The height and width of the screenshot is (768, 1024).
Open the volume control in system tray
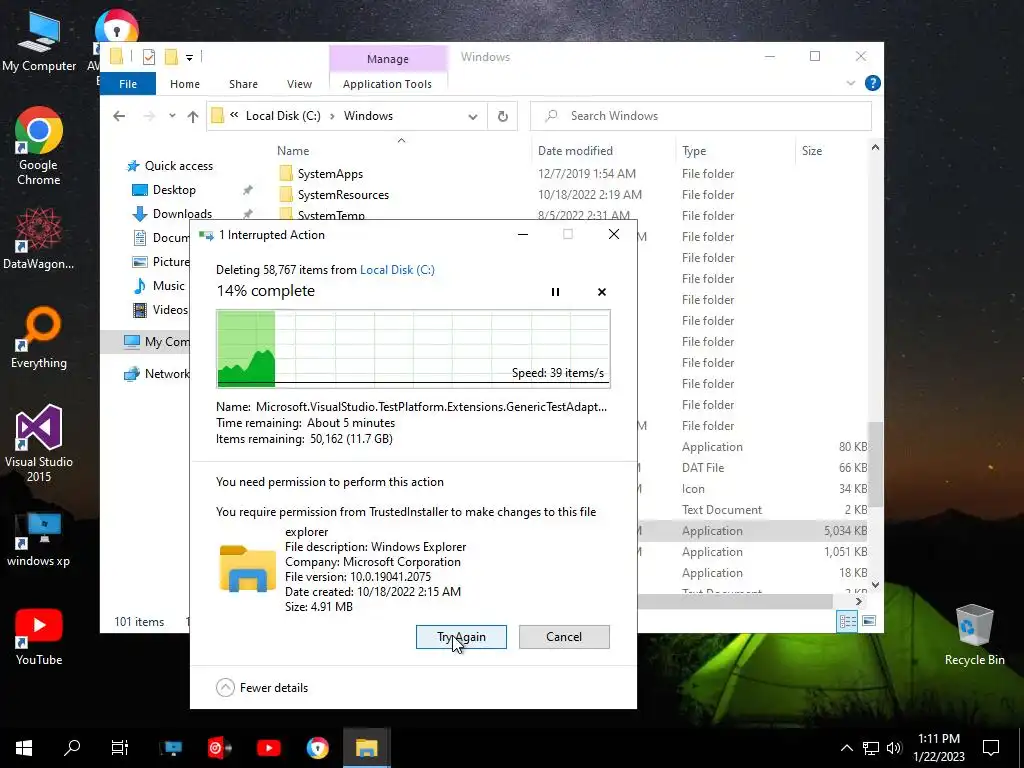pyautogui.click(x=894, y=748)
